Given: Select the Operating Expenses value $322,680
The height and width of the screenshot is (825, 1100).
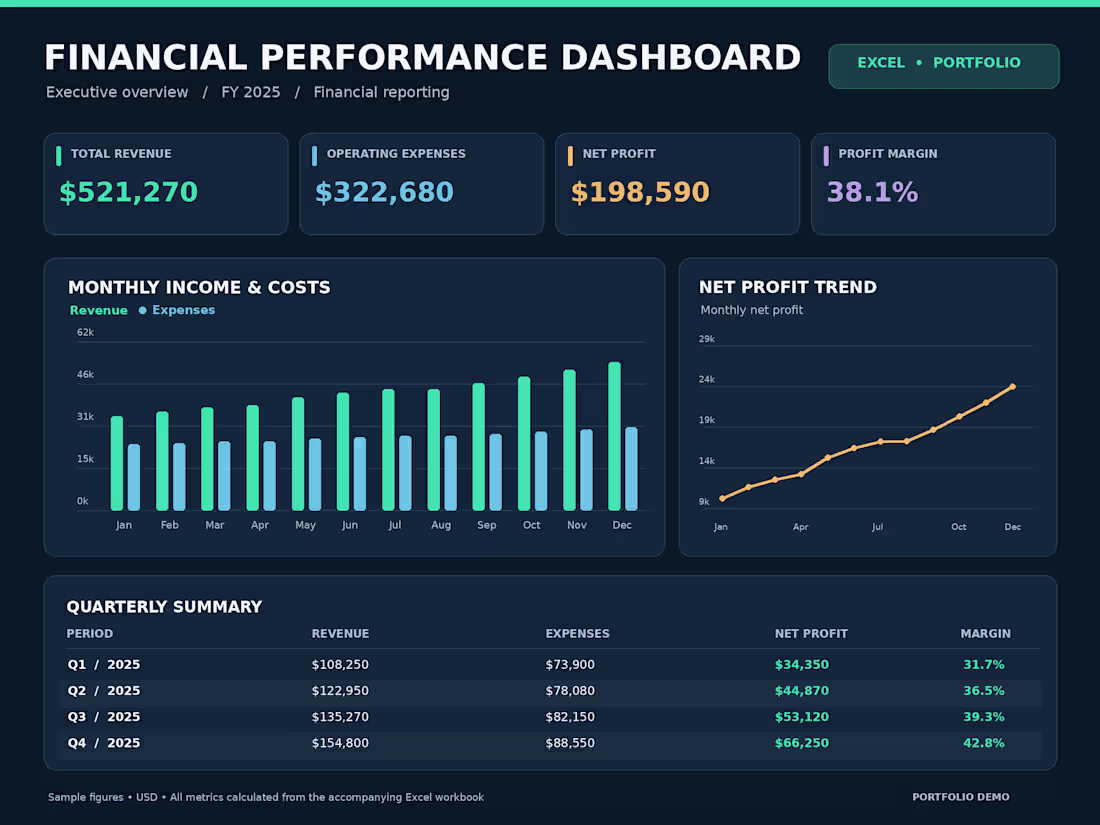Looking at the screenshot, I should (384, 192).
